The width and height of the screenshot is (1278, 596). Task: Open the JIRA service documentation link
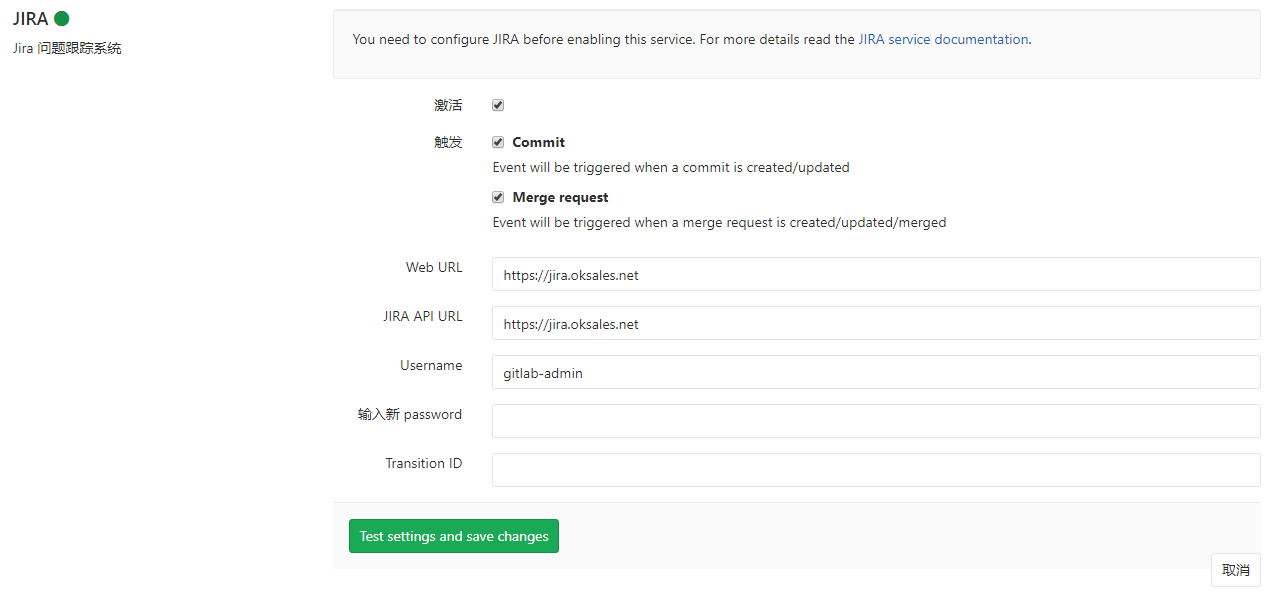point(942,39)
